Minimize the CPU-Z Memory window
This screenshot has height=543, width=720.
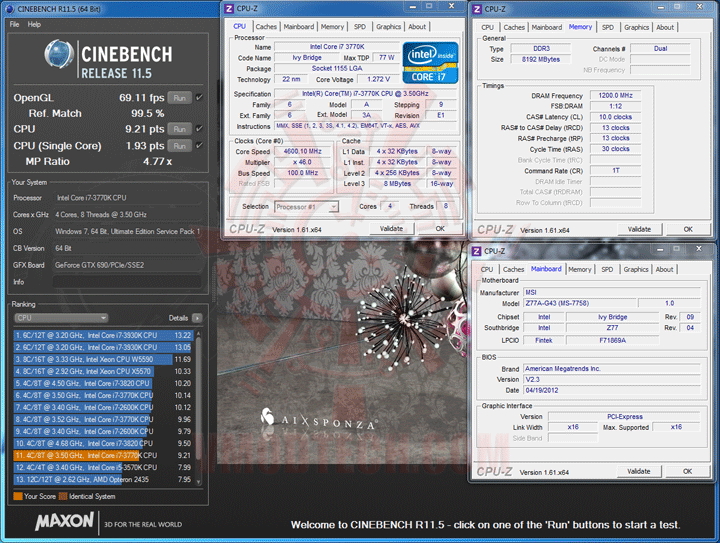(x=661, y=7)
